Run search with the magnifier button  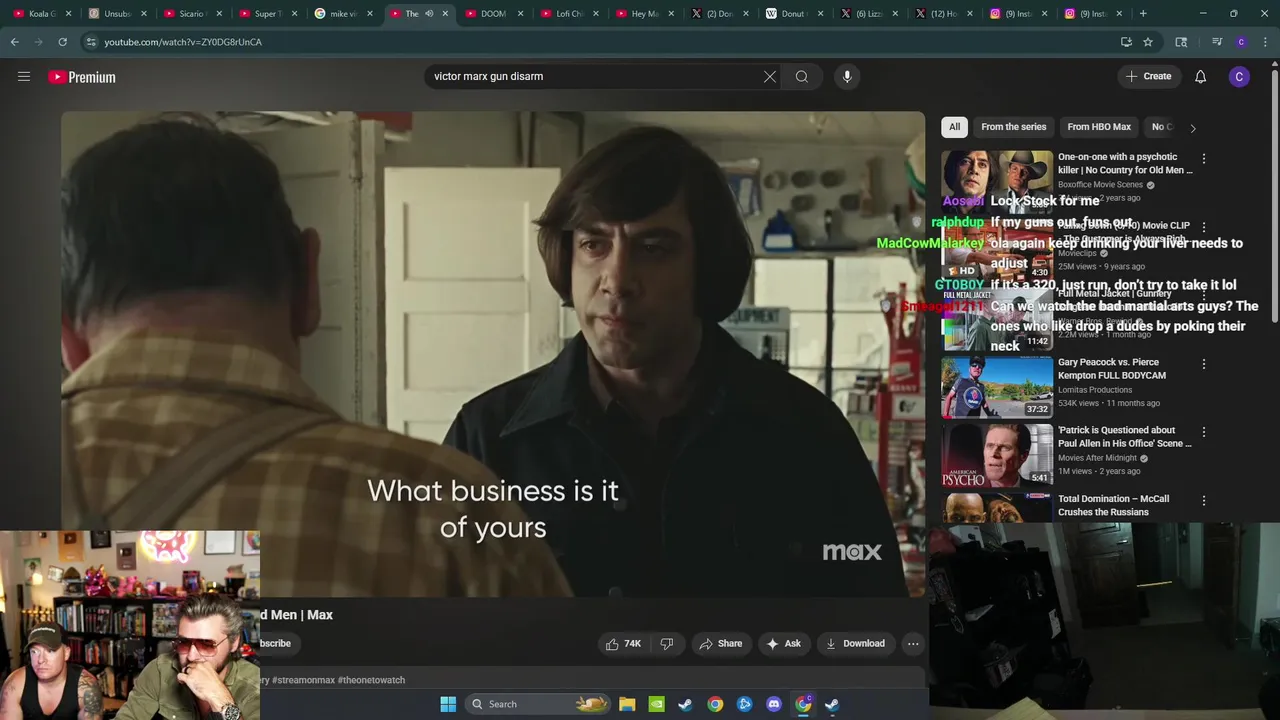[802, 76]
